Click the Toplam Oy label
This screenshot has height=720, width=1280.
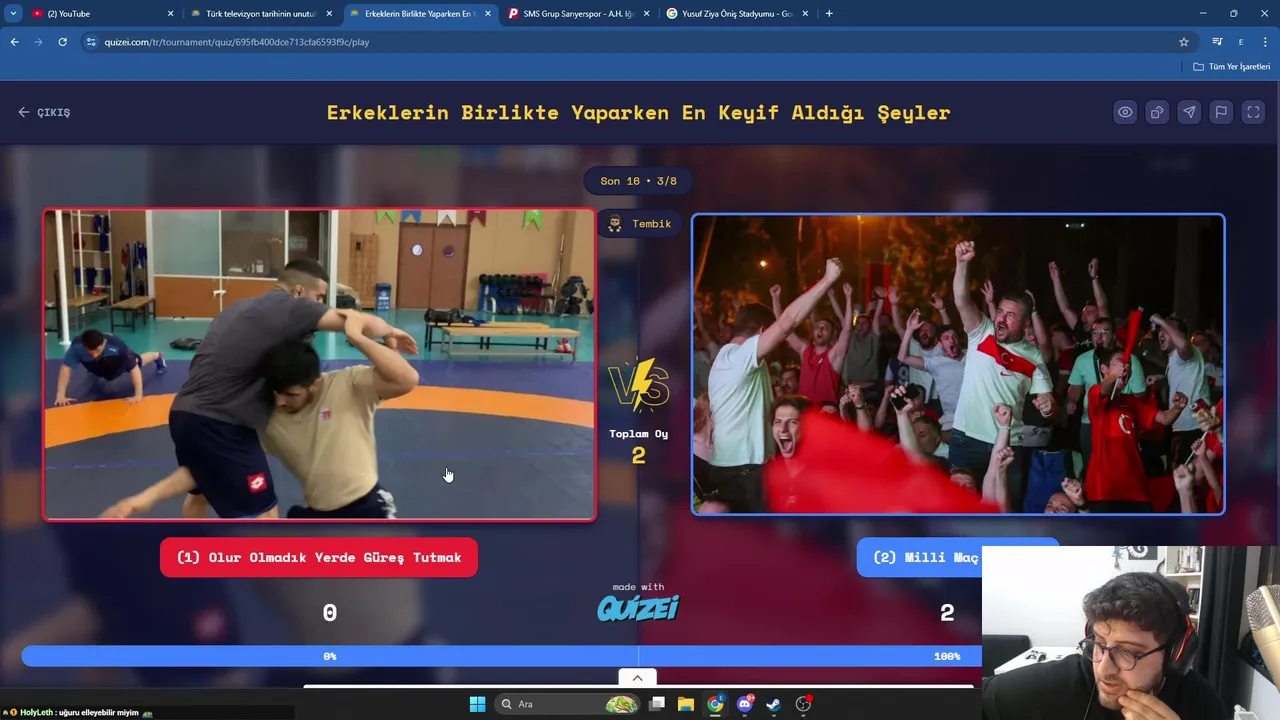click(638, 433)
